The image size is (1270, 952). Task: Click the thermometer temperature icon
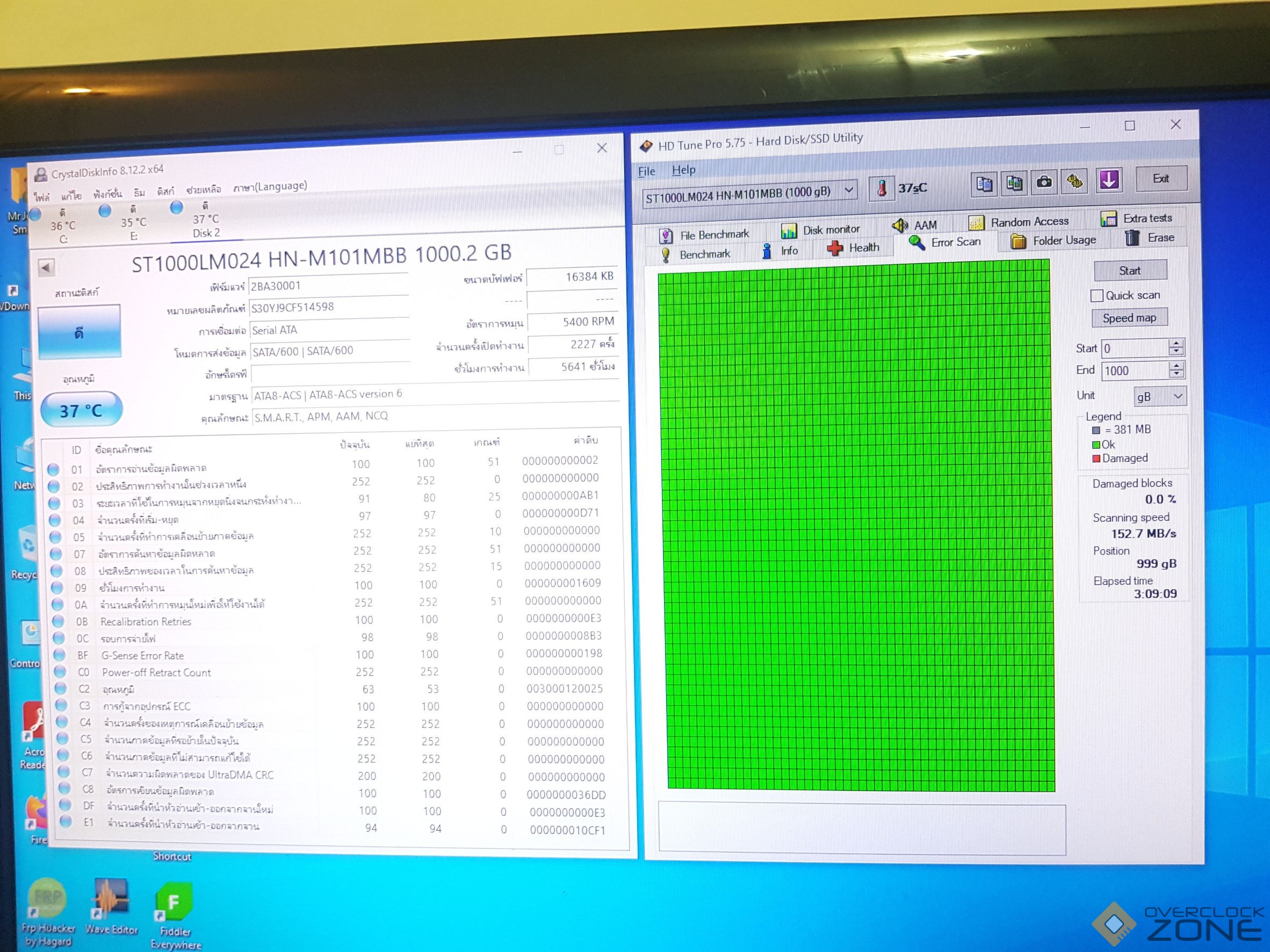click(x=882, y=189)
